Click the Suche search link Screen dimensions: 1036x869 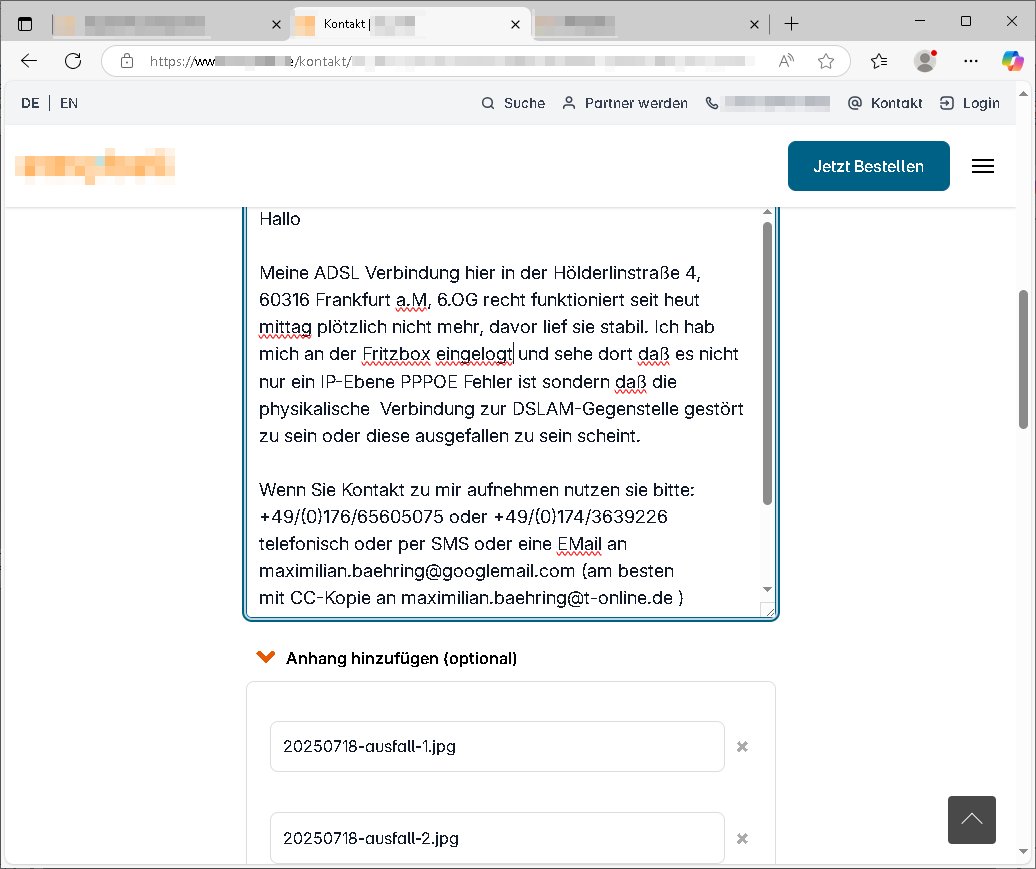coord(514,103)
